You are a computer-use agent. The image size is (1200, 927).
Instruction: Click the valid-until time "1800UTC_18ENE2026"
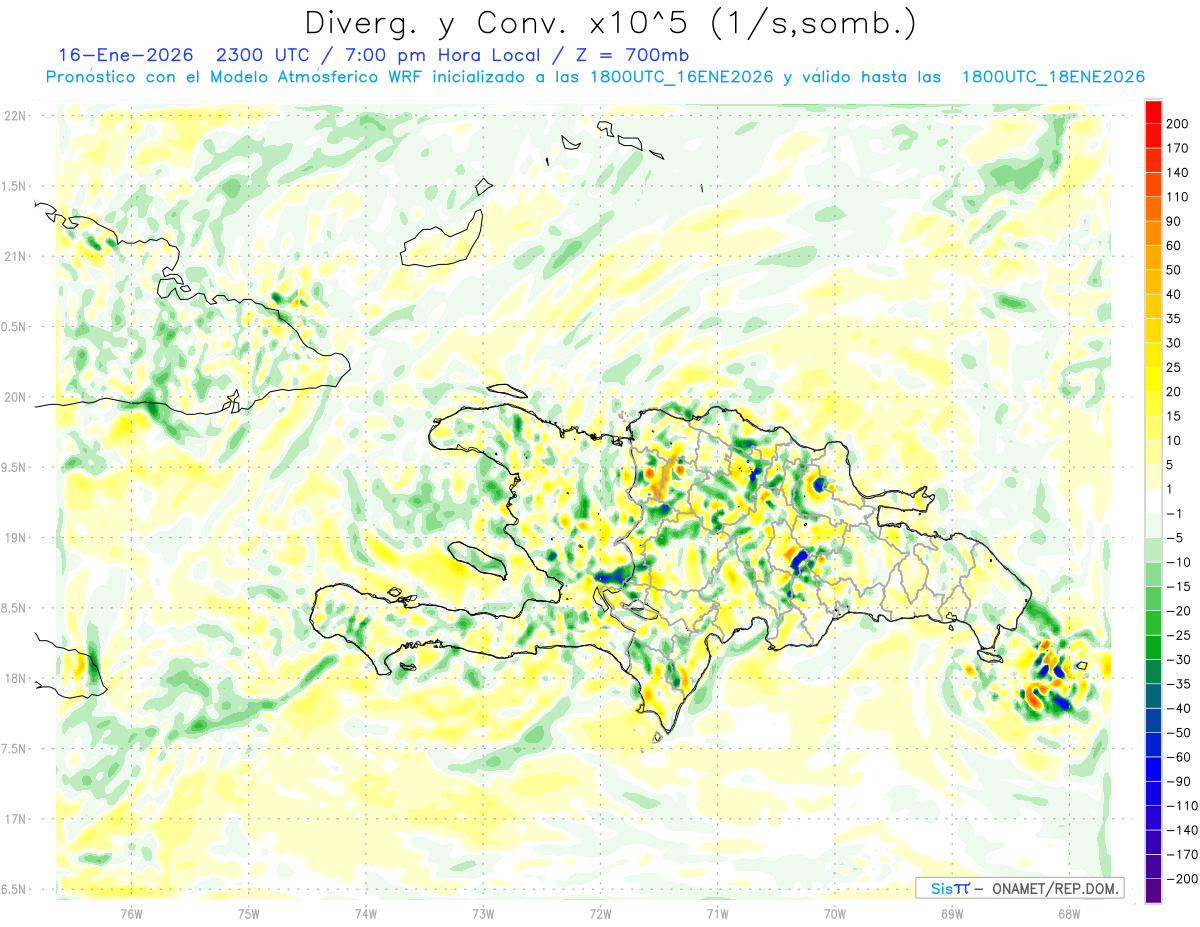[x=1053, y=77]
